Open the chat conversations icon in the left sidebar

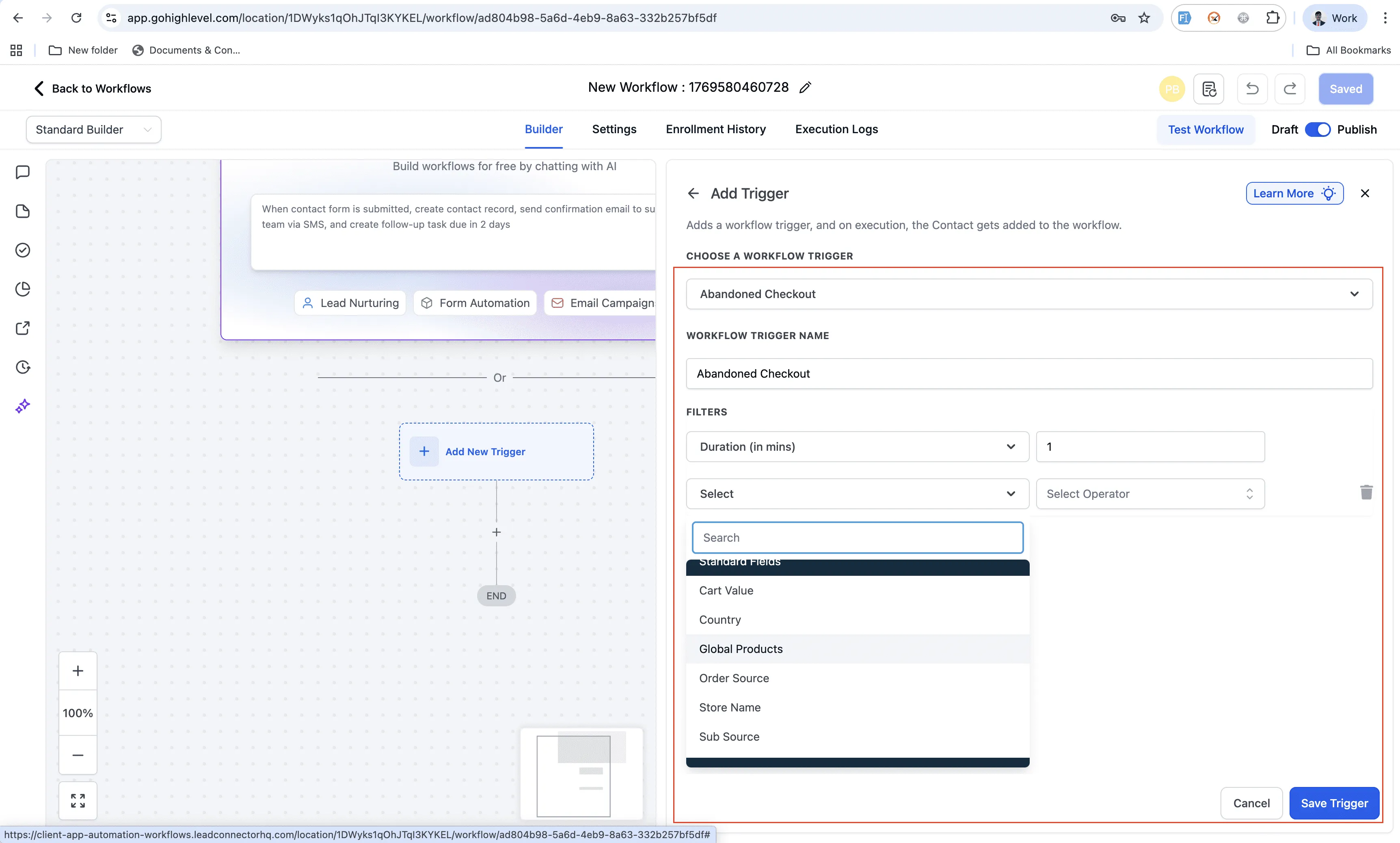[x=23, y=171]
